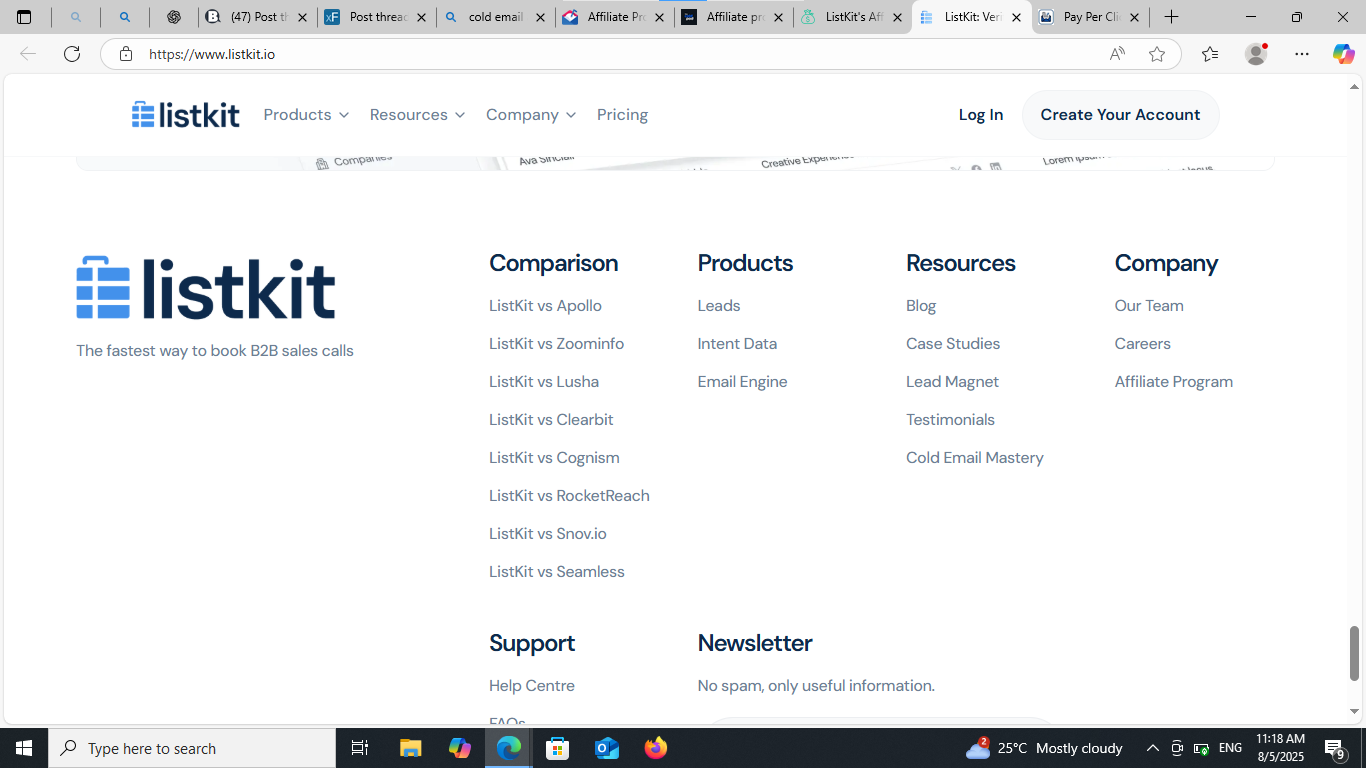Open ListKit vs Lusha comparison
The image size is (1366, 768).
click(x=544, y=382)
